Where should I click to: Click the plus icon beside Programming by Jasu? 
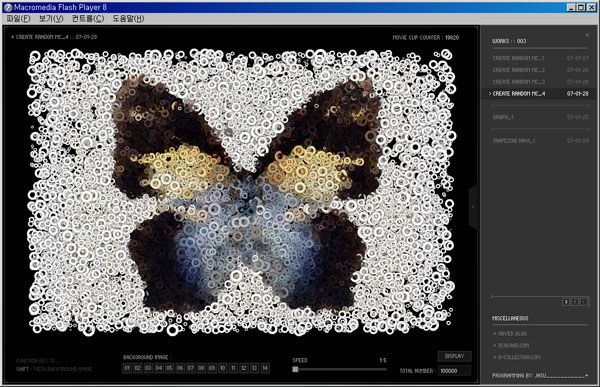(x=587, y=376)
